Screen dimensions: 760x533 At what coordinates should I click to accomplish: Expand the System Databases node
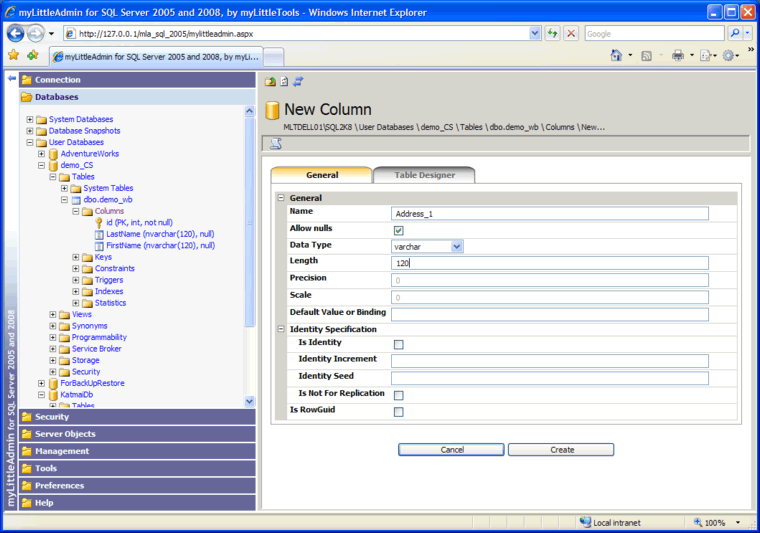coord(30,119)
